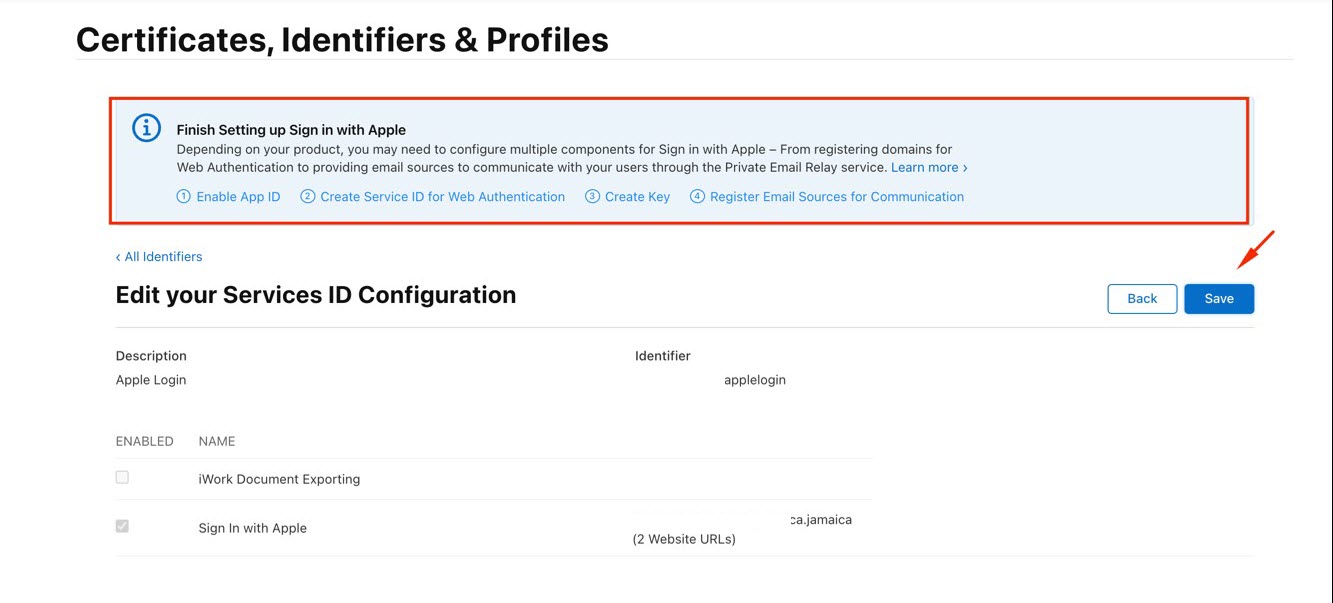Viewport: 1333px width, 603px height.
Task: Click the (2 Website URLs) text
Action: point(684,540)
